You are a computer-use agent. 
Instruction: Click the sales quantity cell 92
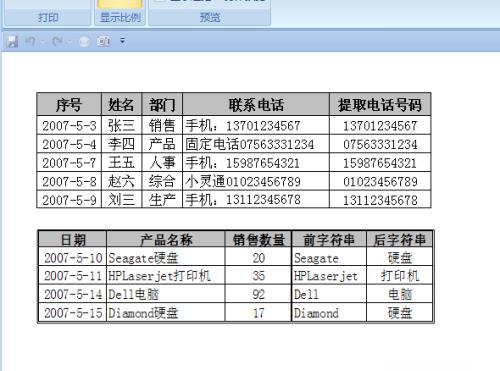click(258, 294)
